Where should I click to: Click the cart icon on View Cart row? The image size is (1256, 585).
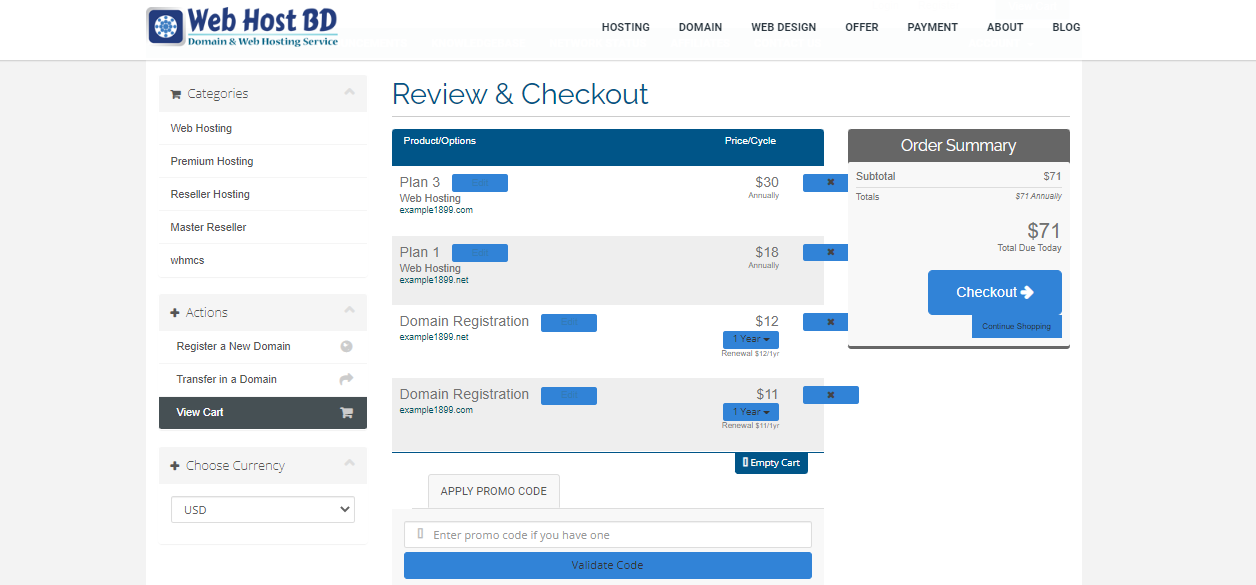[x=346, y=412]
